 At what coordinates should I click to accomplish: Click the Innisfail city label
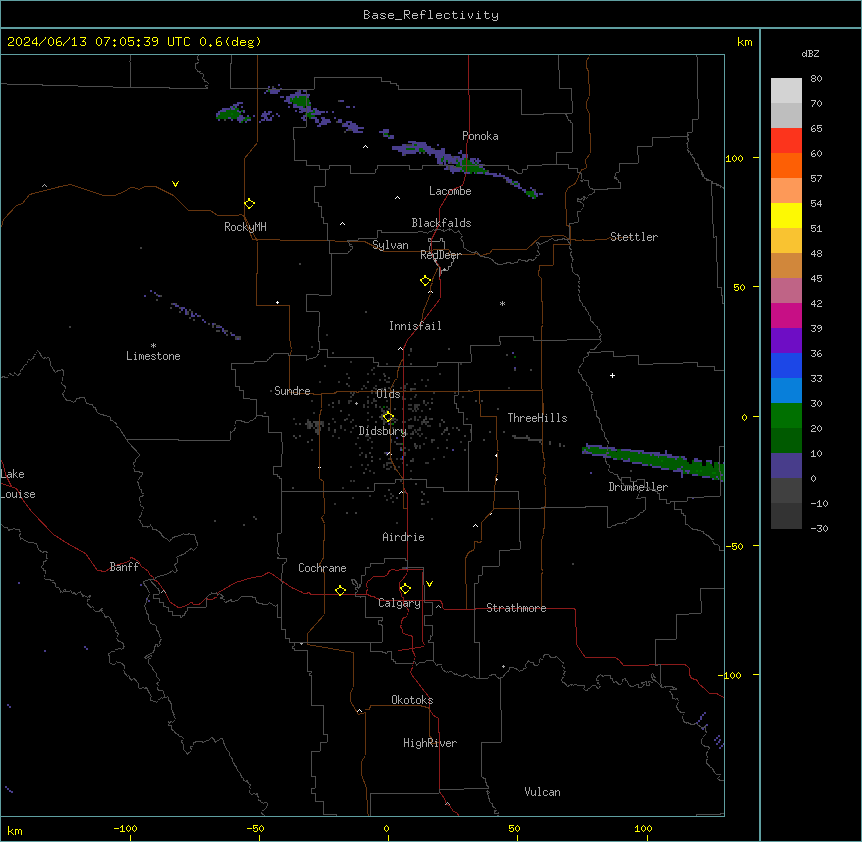(x=415, y=326)
